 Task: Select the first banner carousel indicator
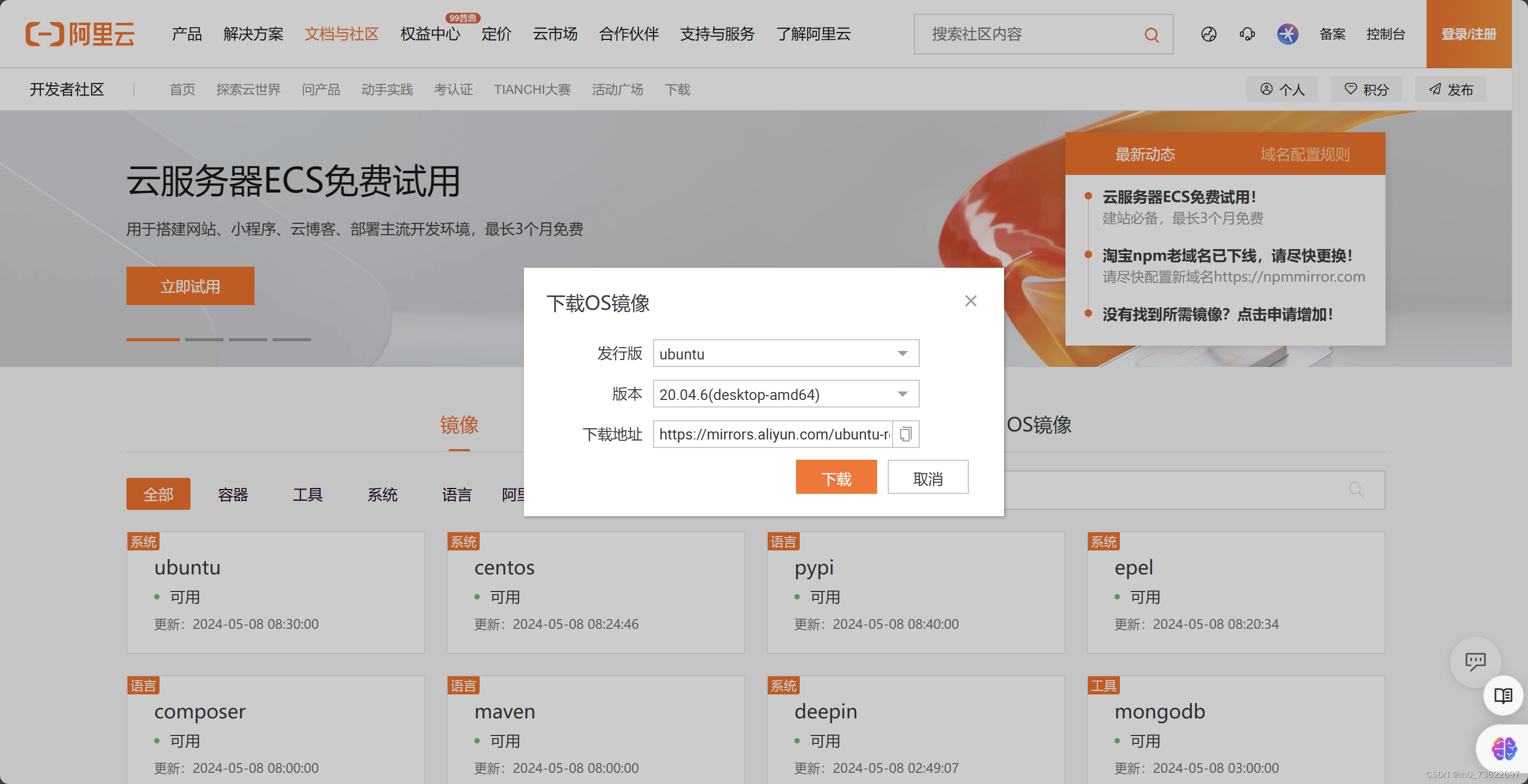tap(153, 339)
